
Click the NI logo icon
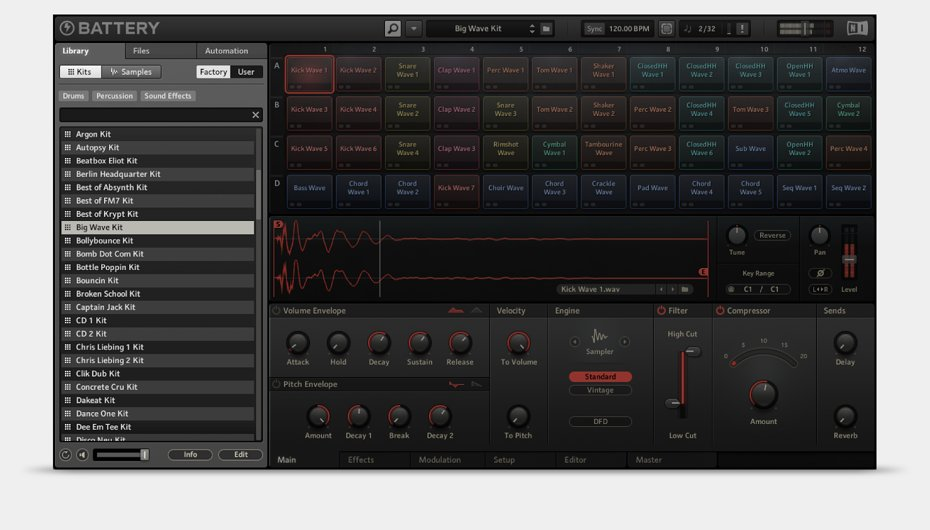tap(857, 29)
